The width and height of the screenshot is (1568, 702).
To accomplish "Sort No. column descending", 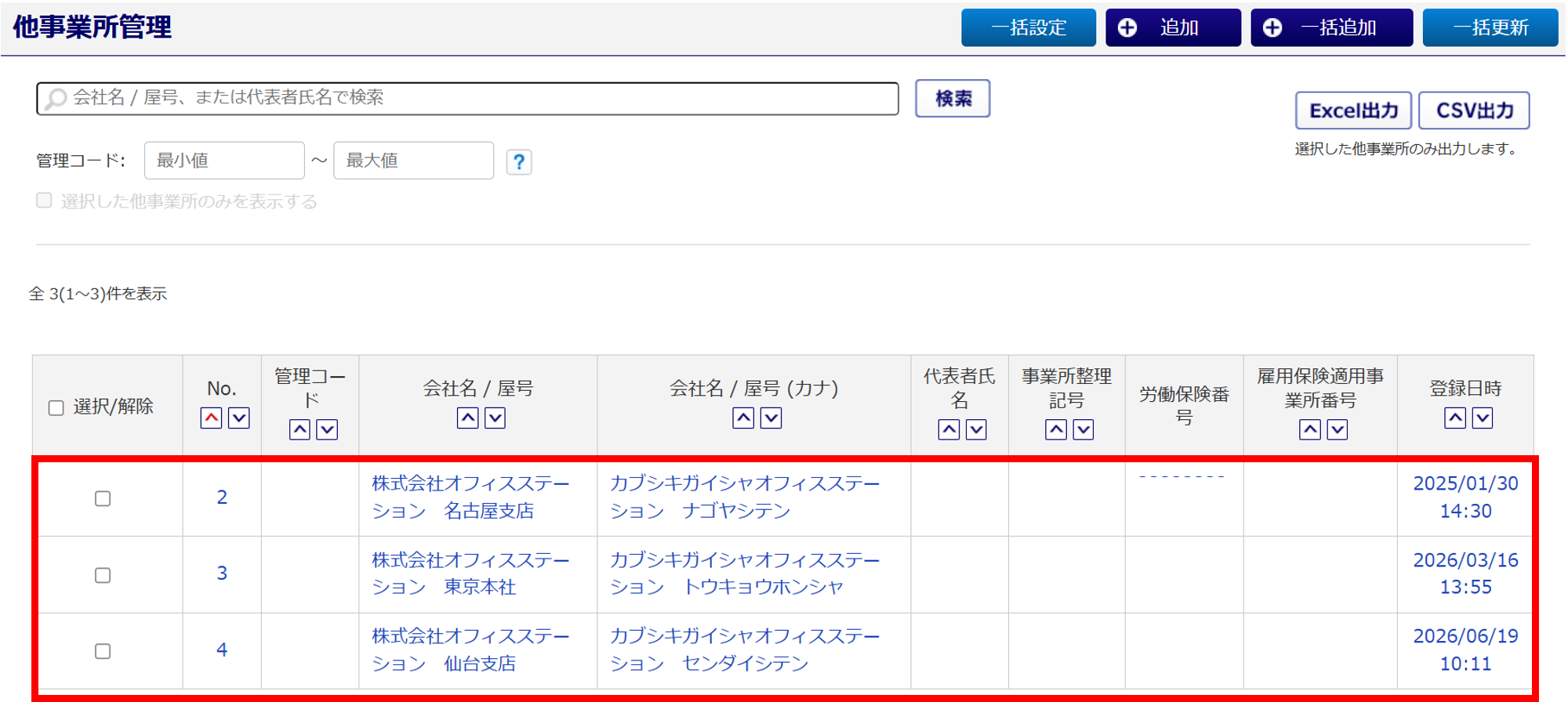I will coord(239,418).
